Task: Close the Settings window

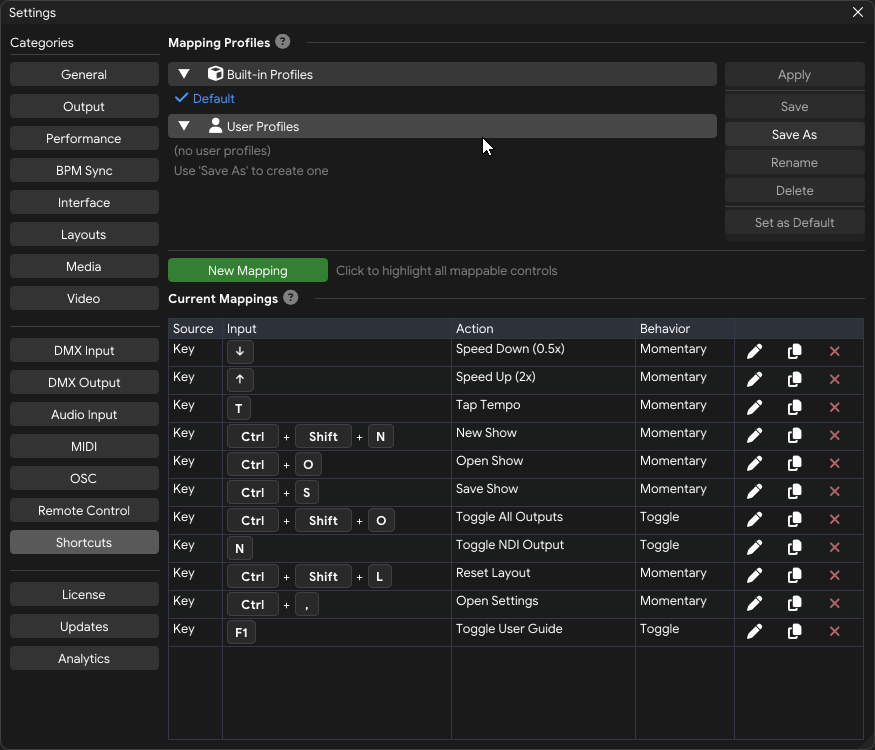Action: (858, 12)
